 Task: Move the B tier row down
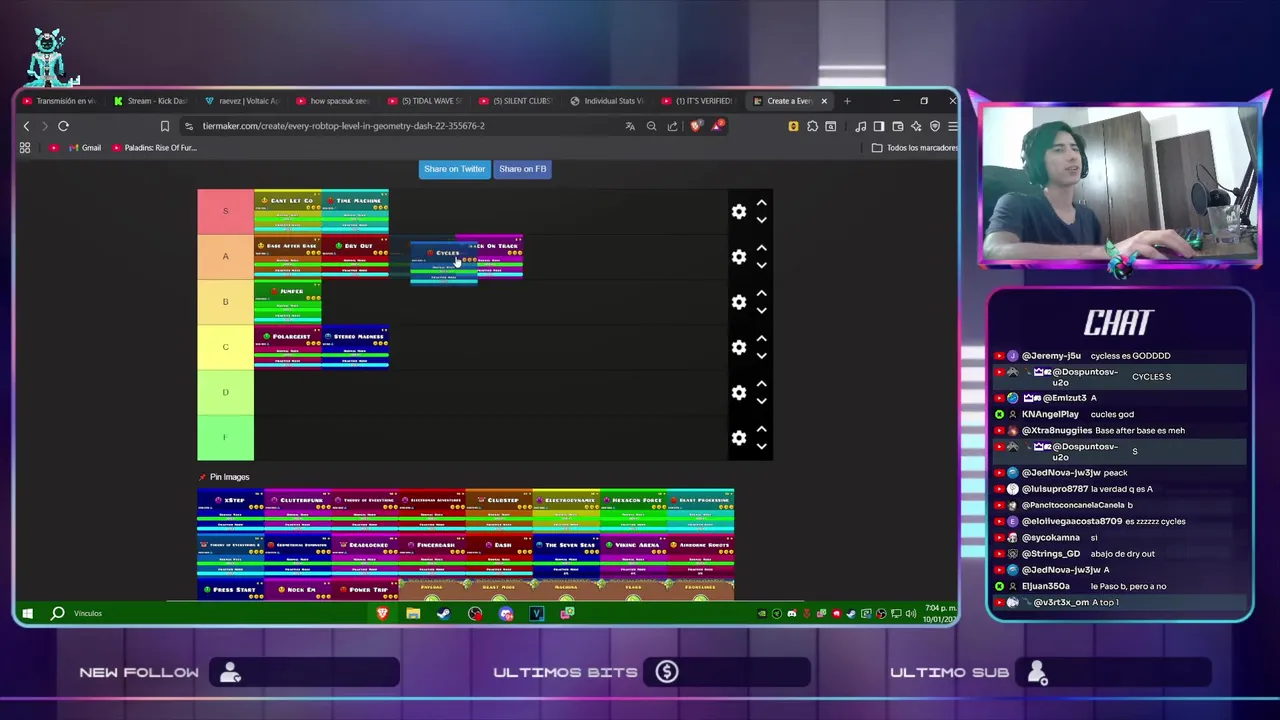761,311
